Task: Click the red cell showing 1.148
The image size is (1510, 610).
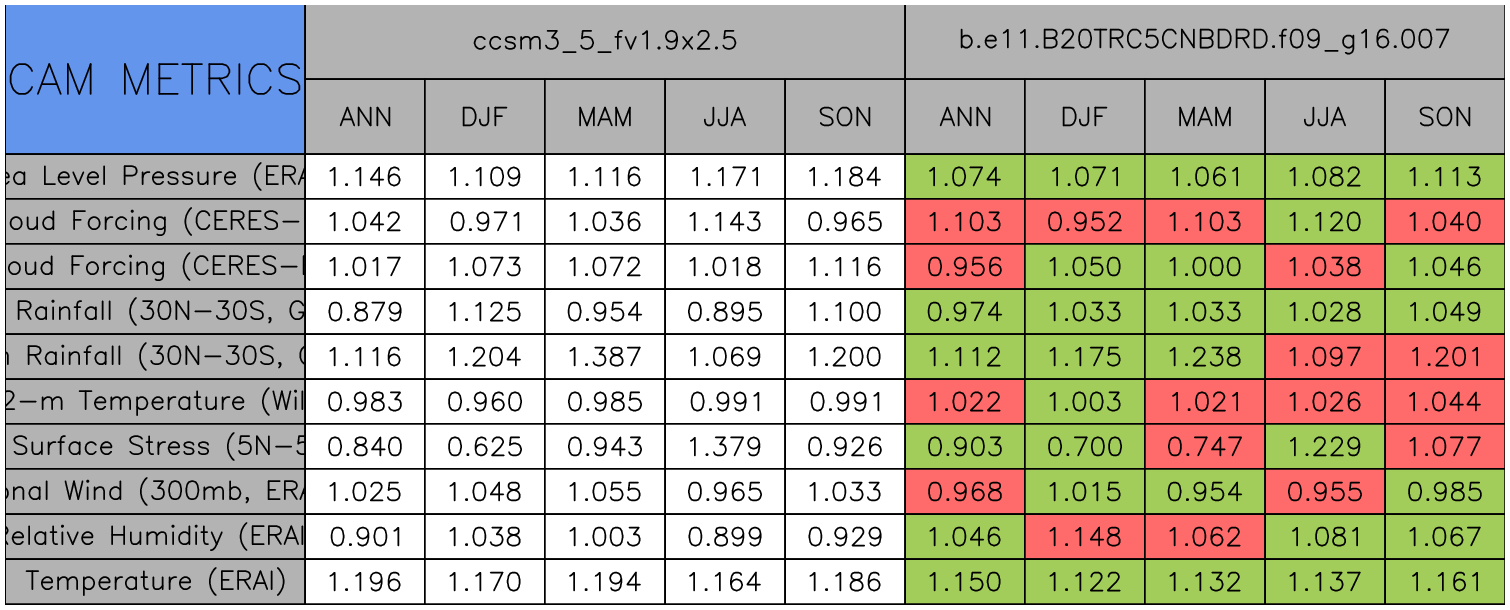Action: click(x=1084, y=537)
